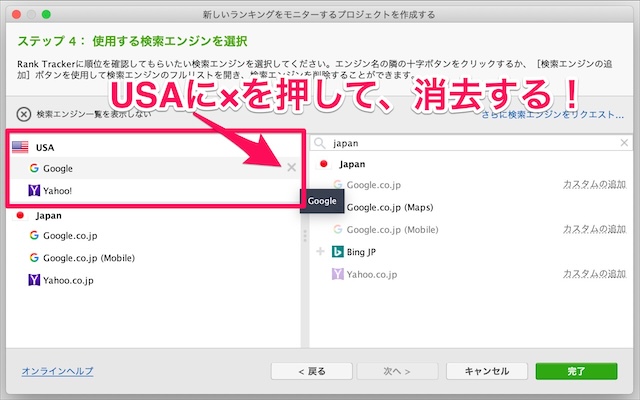Click the Google.co.jp (Mobile) icon in left list
640x400 pixels.
[34, 258]
